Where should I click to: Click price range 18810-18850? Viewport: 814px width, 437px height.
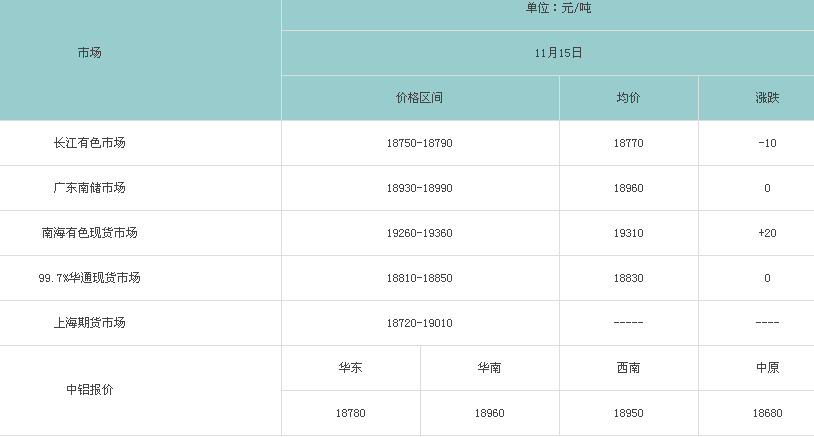tap(419, 278)
